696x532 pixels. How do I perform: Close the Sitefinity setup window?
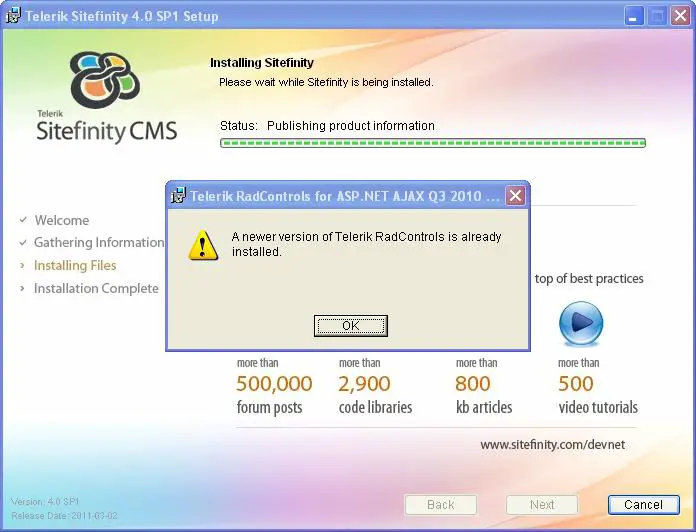coord(680,16)
